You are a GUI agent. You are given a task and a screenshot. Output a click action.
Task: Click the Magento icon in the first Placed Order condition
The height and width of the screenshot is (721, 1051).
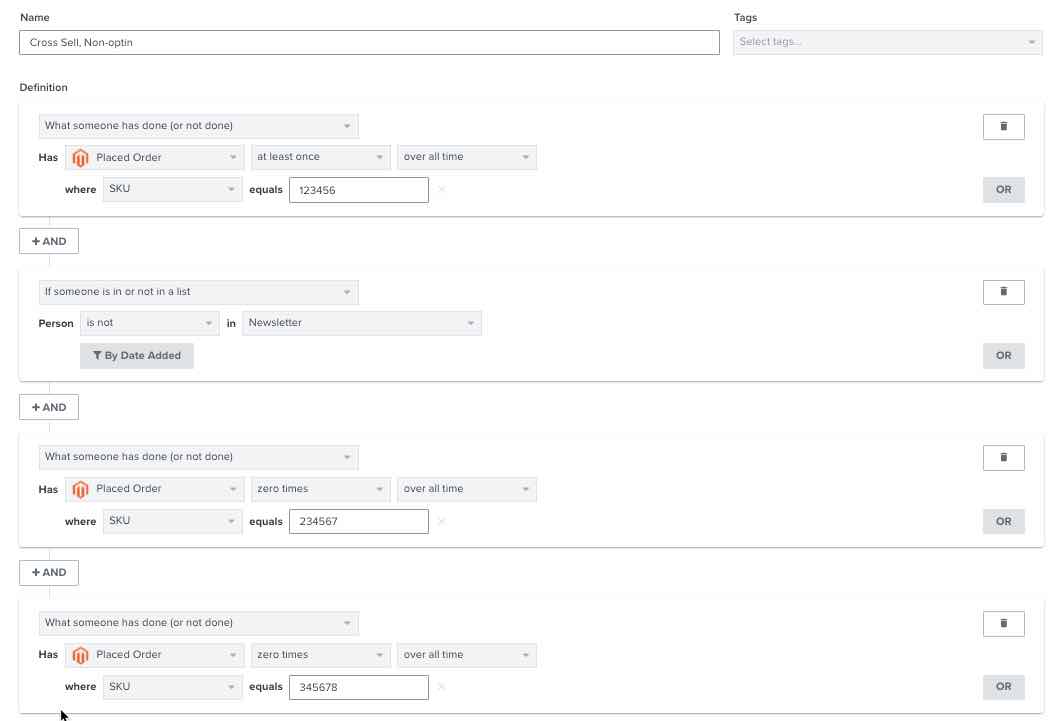tap(81, 157)
